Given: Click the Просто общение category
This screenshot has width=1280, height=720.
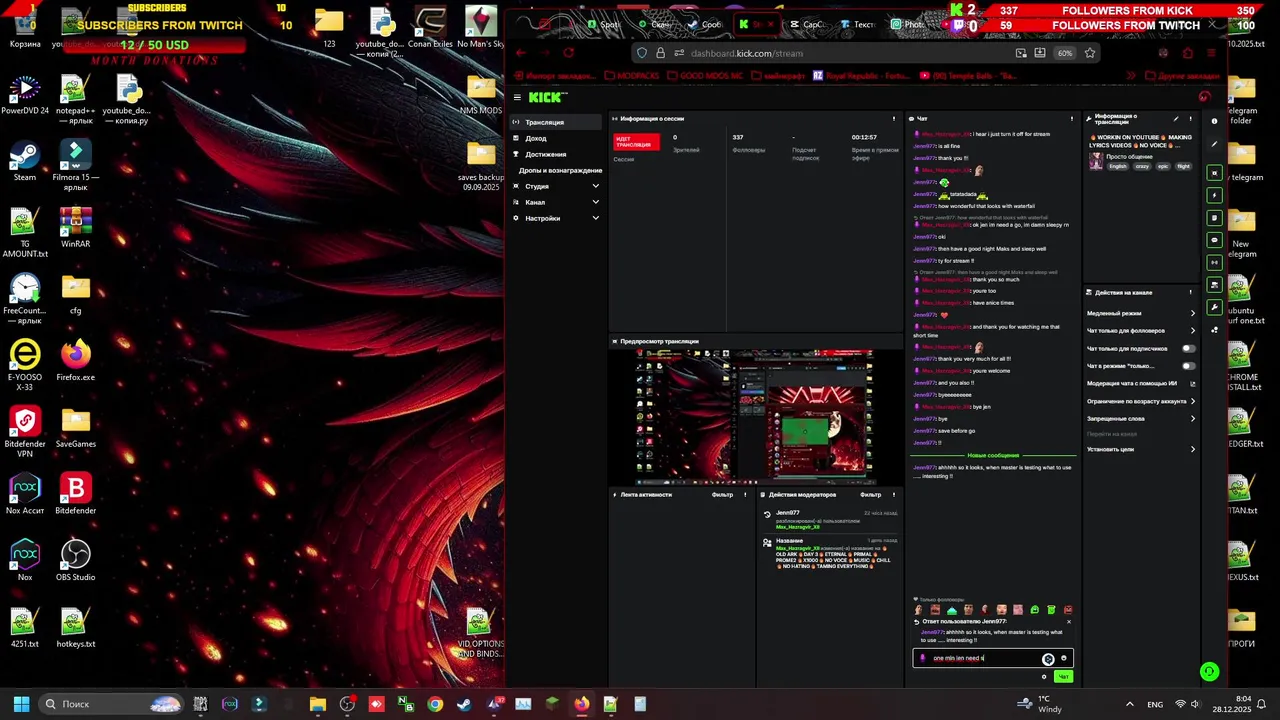Looking at the screenshot, I should 1130,156.
